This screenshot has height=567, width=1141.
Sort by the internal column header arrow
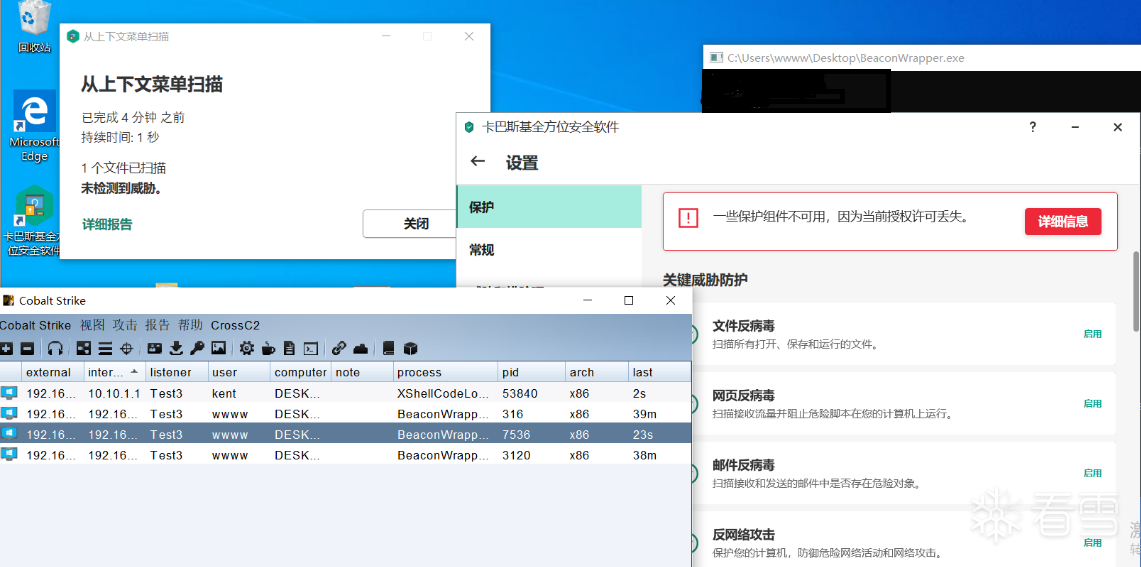[x=135, y=372]
